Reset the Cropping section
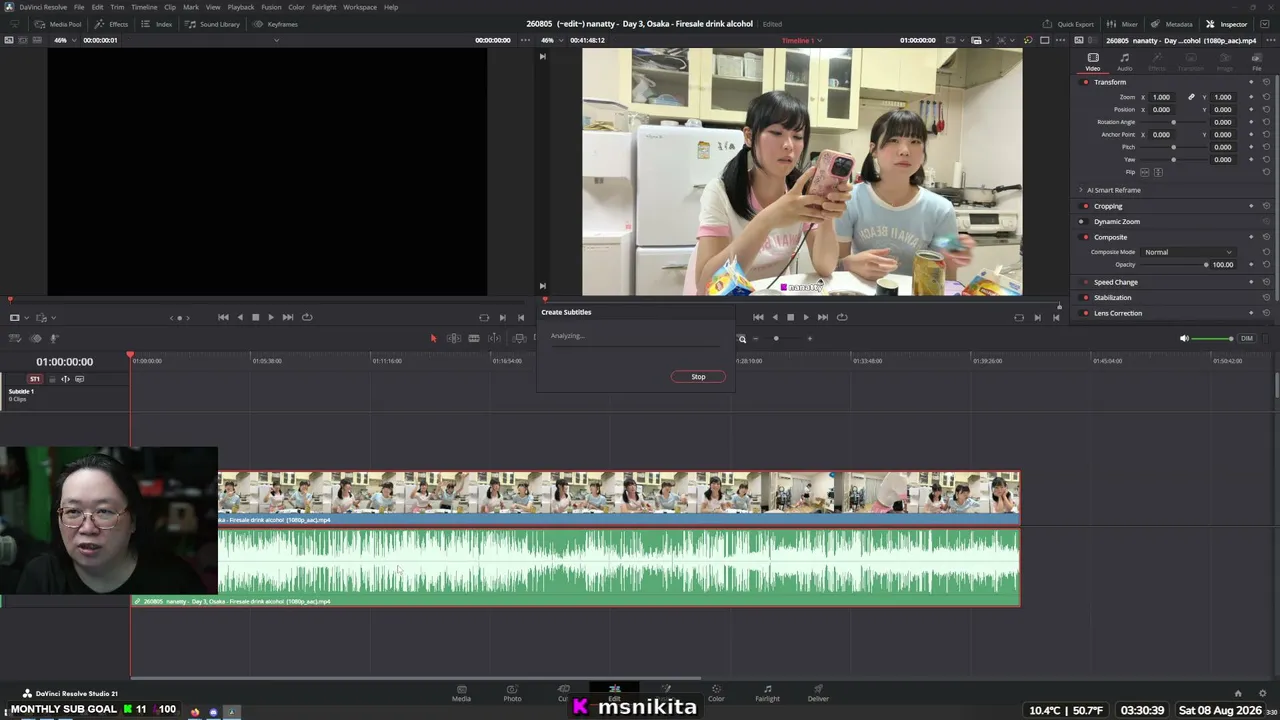The height and width of the screenshot is (720, 1280). click(x=1266, y=206)
